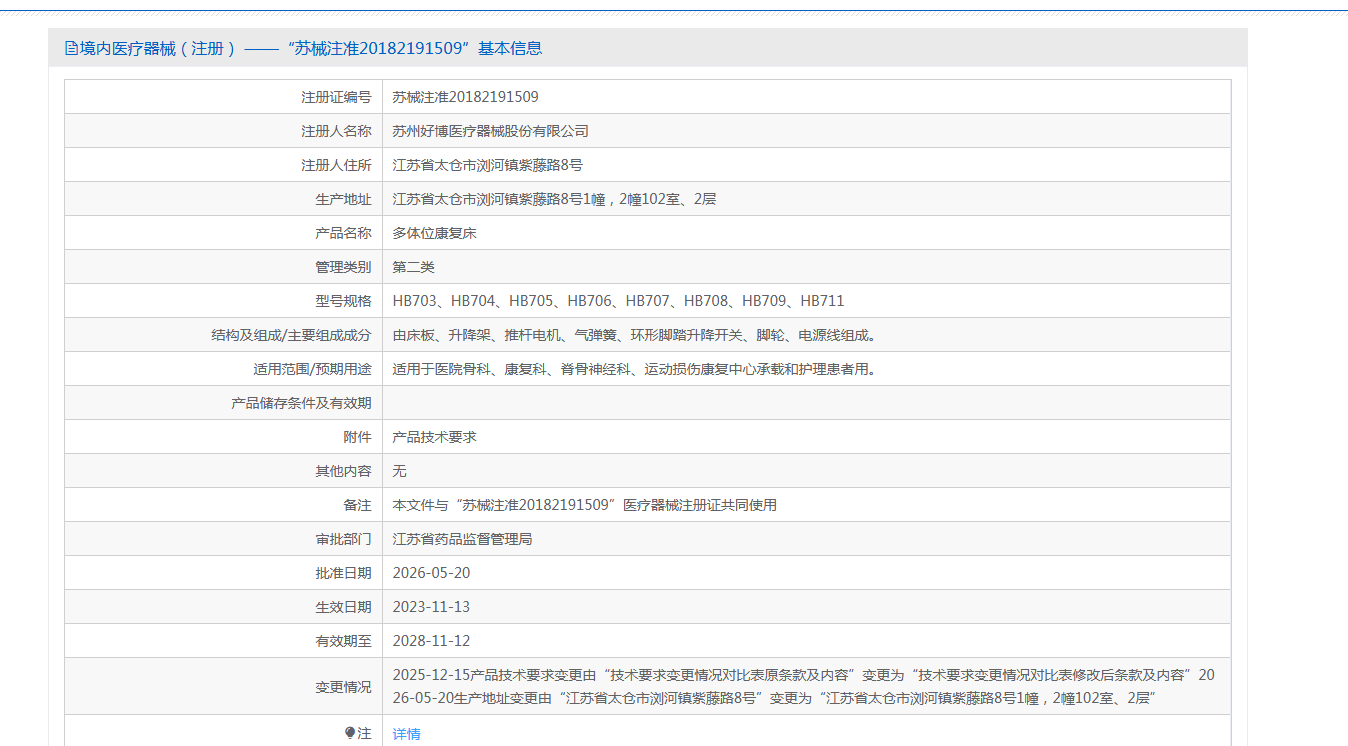Image resolution: width=1348 pixels, height=746 pixels.
Task: Select product name 多体位康复床
Action: pyautogui.click(x=435, y=233)
